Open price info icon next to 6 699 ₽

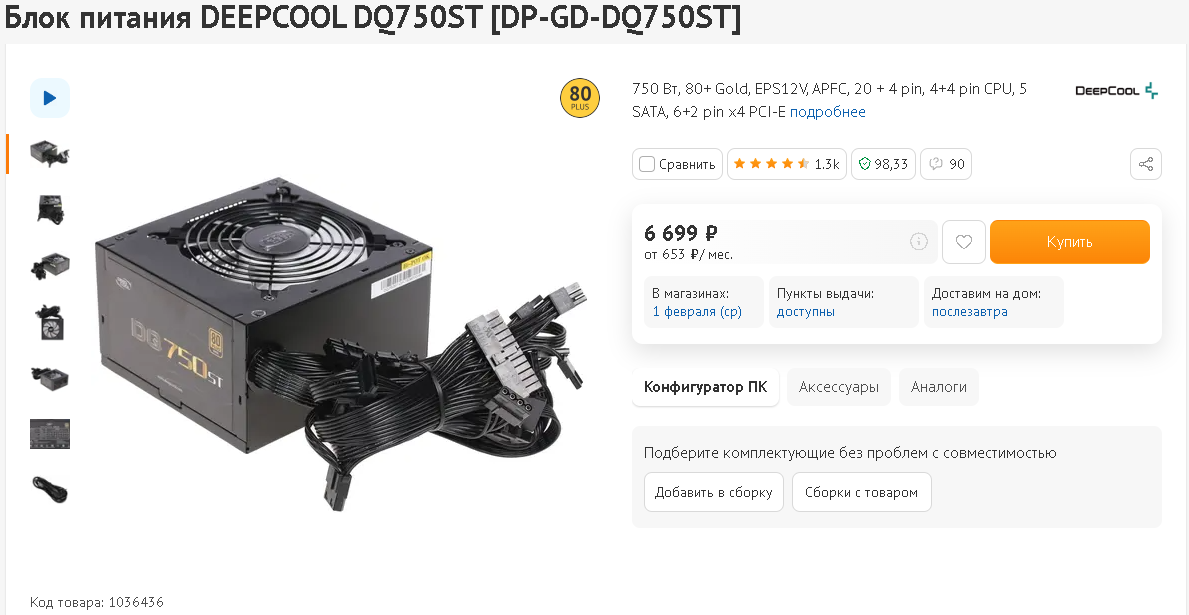[918, 242]
